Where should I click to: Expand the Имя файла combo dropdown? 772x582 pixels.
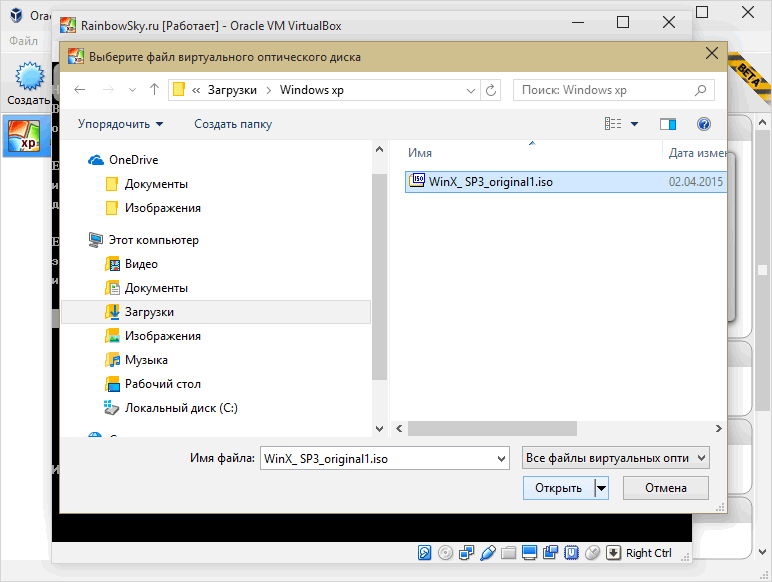(x=502, y=459)
